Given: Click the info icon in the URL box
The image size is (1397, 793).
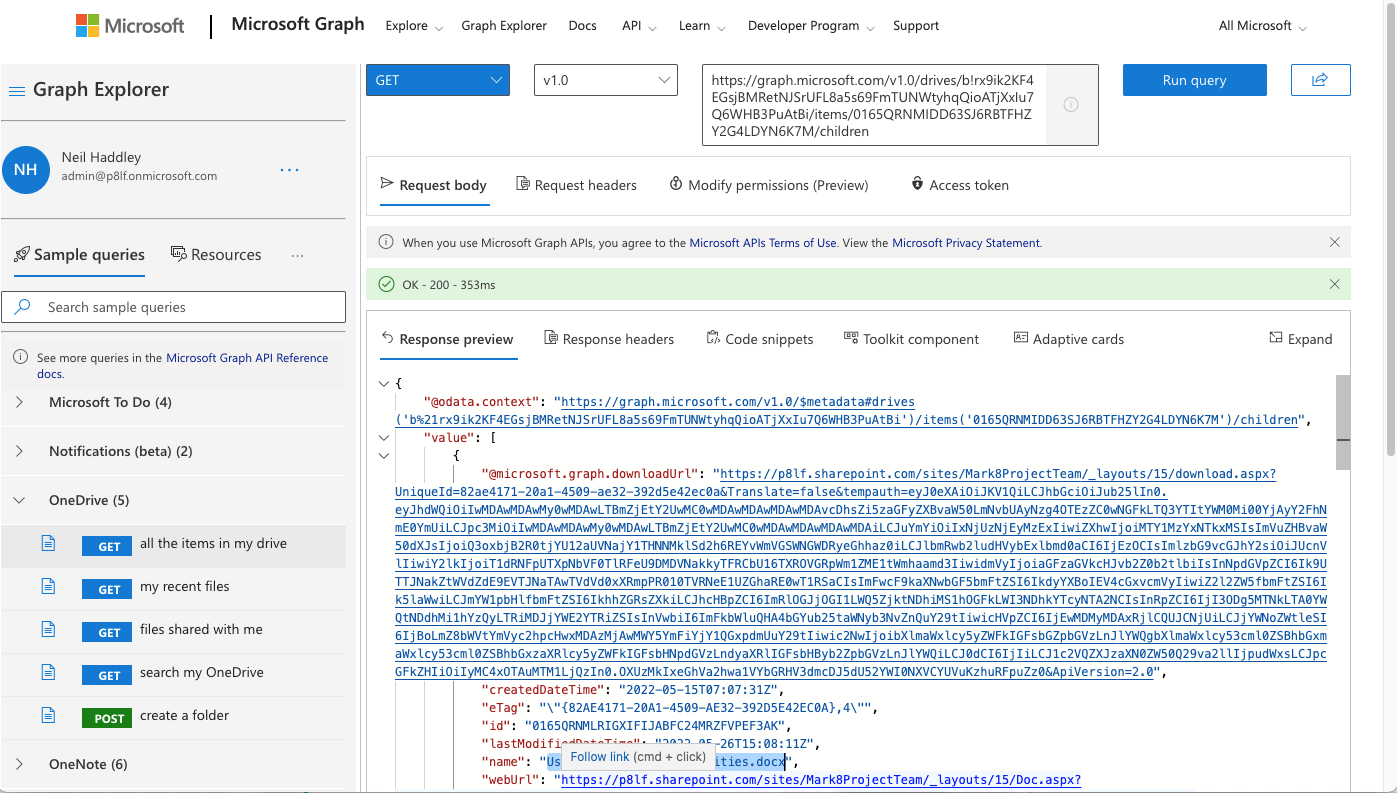Looking at the screenshot, I should click(x=1071, y=105).
